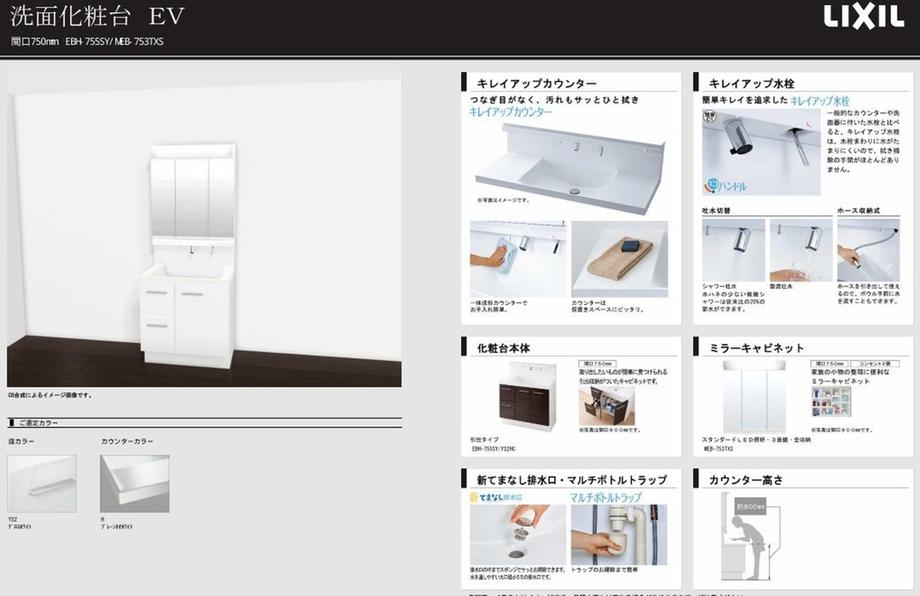This screenshot has height=596, width=920.
Task: Open the pull-out hose photo
Action: click(867, 249)
